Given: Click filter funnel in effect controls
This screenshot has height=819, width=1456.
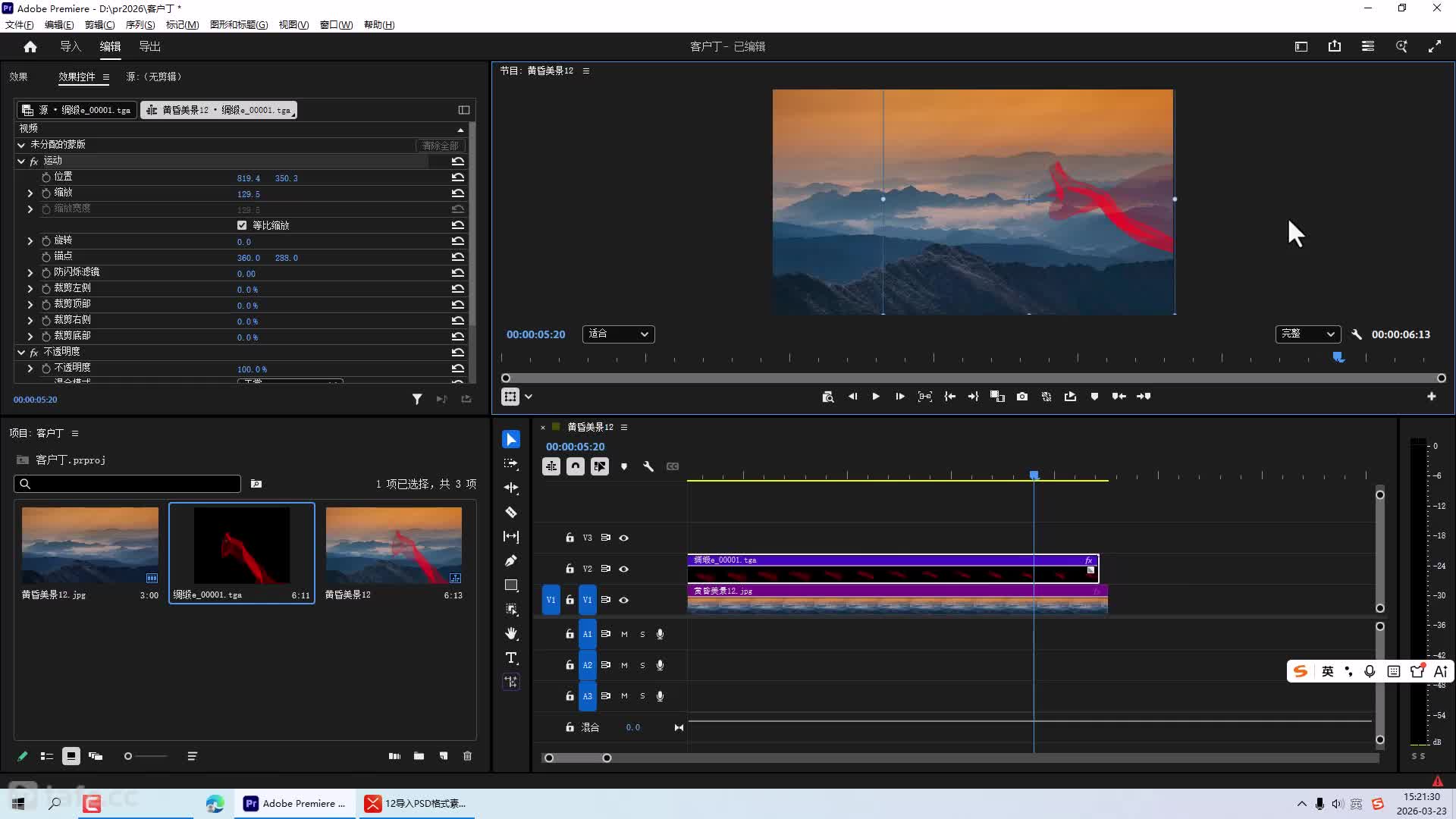Looking at the screenshot, I should (417, 400).
